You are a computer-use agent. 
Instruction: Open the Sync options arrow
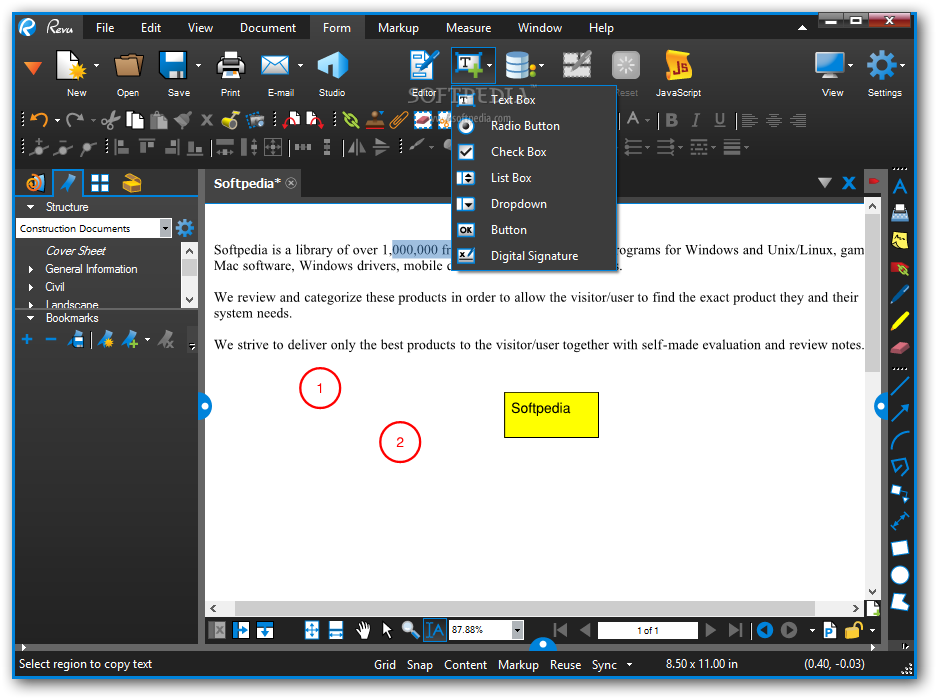point(629,665)
